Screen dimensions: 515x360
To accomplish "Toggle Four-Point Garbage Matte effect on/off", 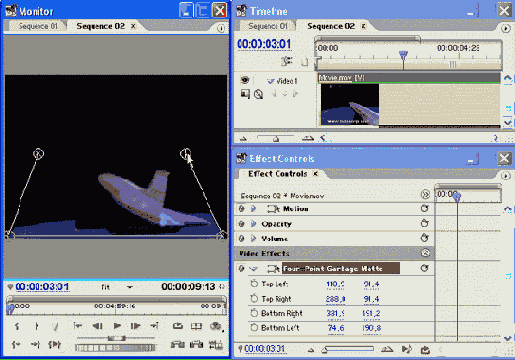I will [242, 268].
